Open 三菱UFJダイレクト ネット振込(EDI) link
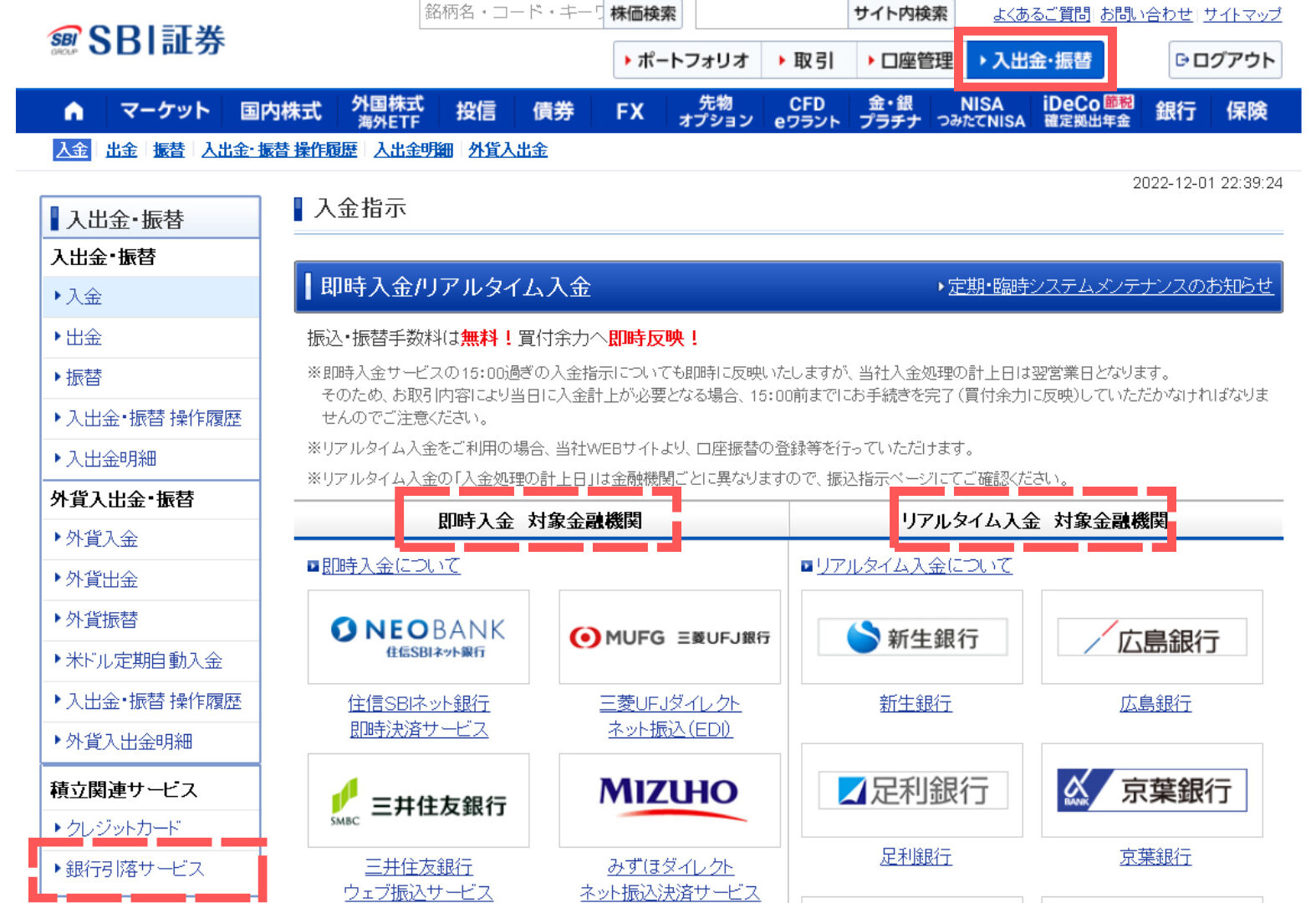1316x903 pixels. click(670, 717)
